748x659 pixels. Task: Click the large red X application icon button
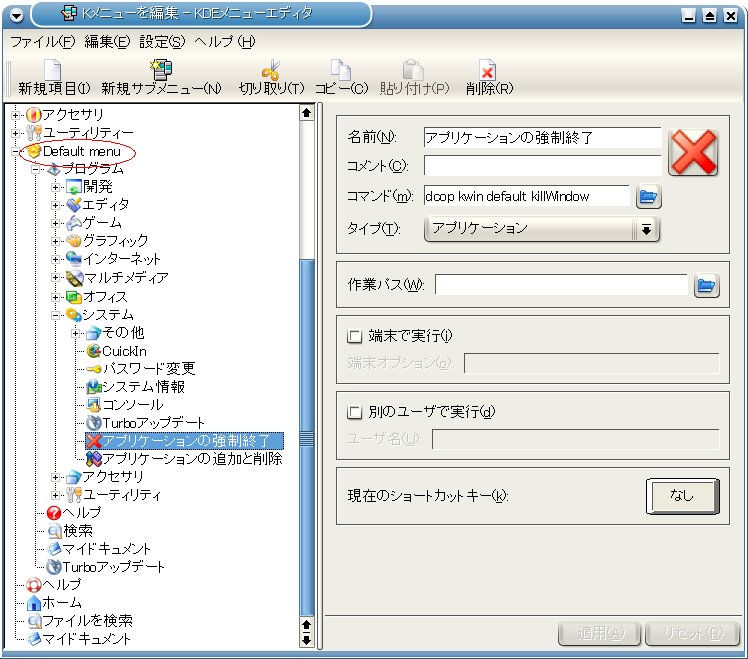[693, 152]
